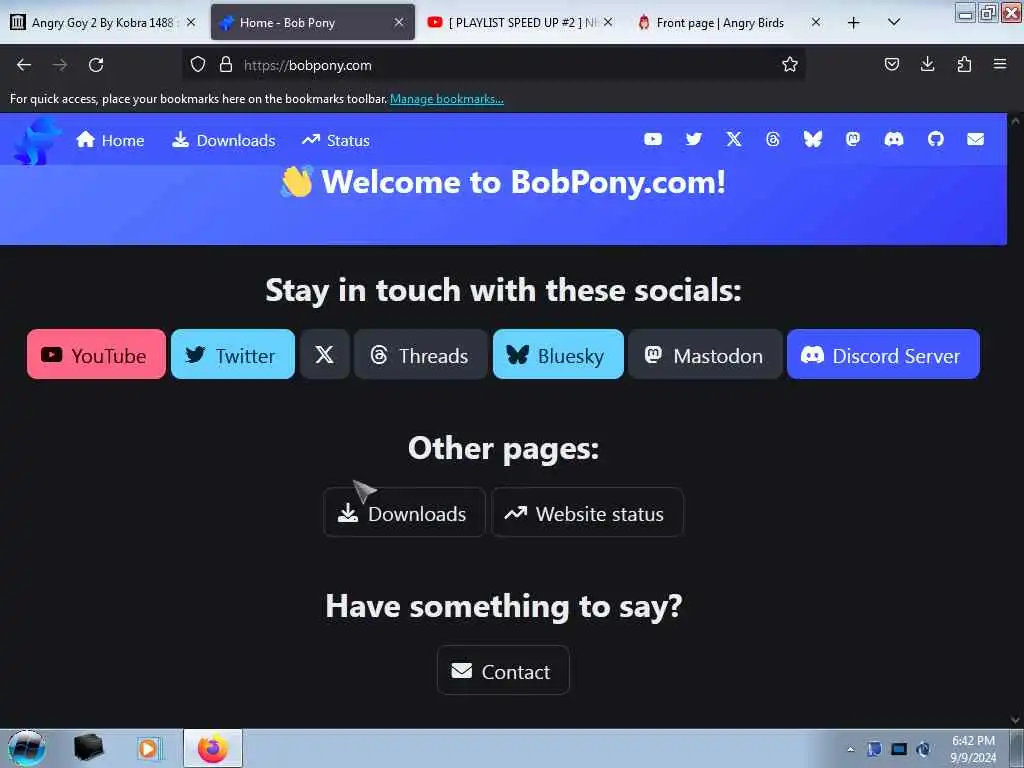Click the site padlock security icon
The width and height of the screenshot is (1024, 768).
coord(226,65)
